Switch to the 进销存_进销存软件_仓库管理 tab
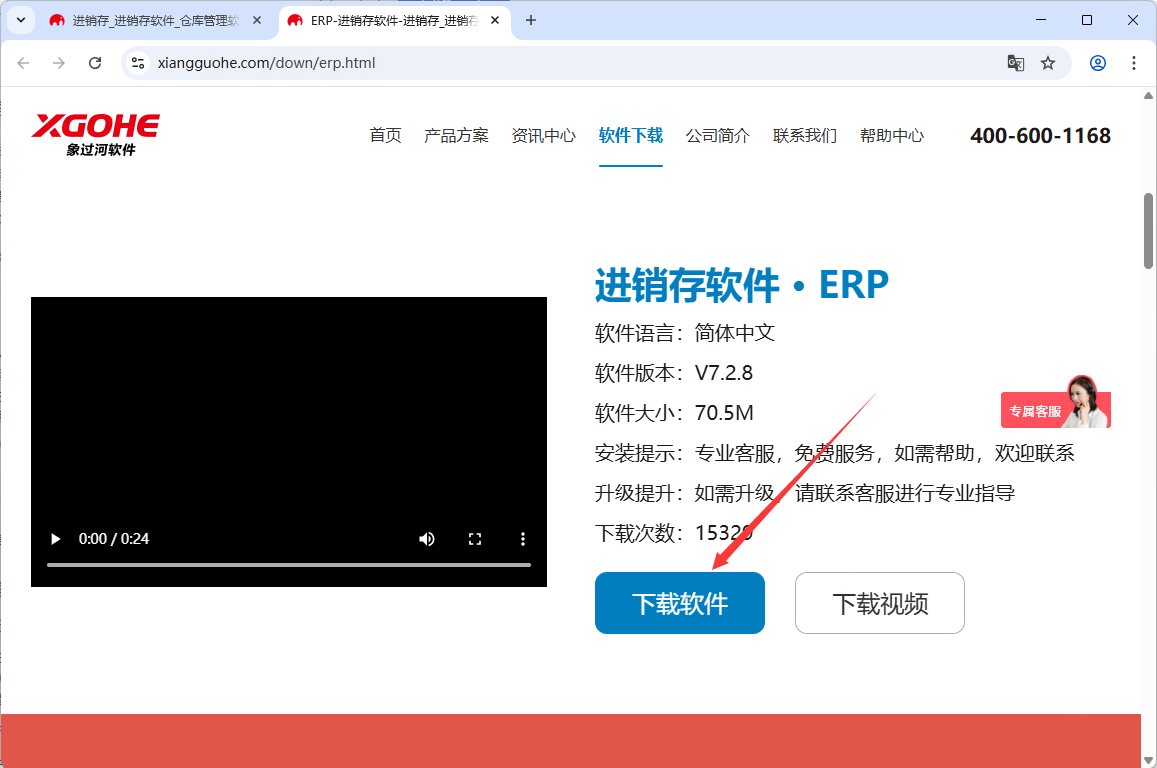This screenshot has height=768, width=1157. coord(155,21)
